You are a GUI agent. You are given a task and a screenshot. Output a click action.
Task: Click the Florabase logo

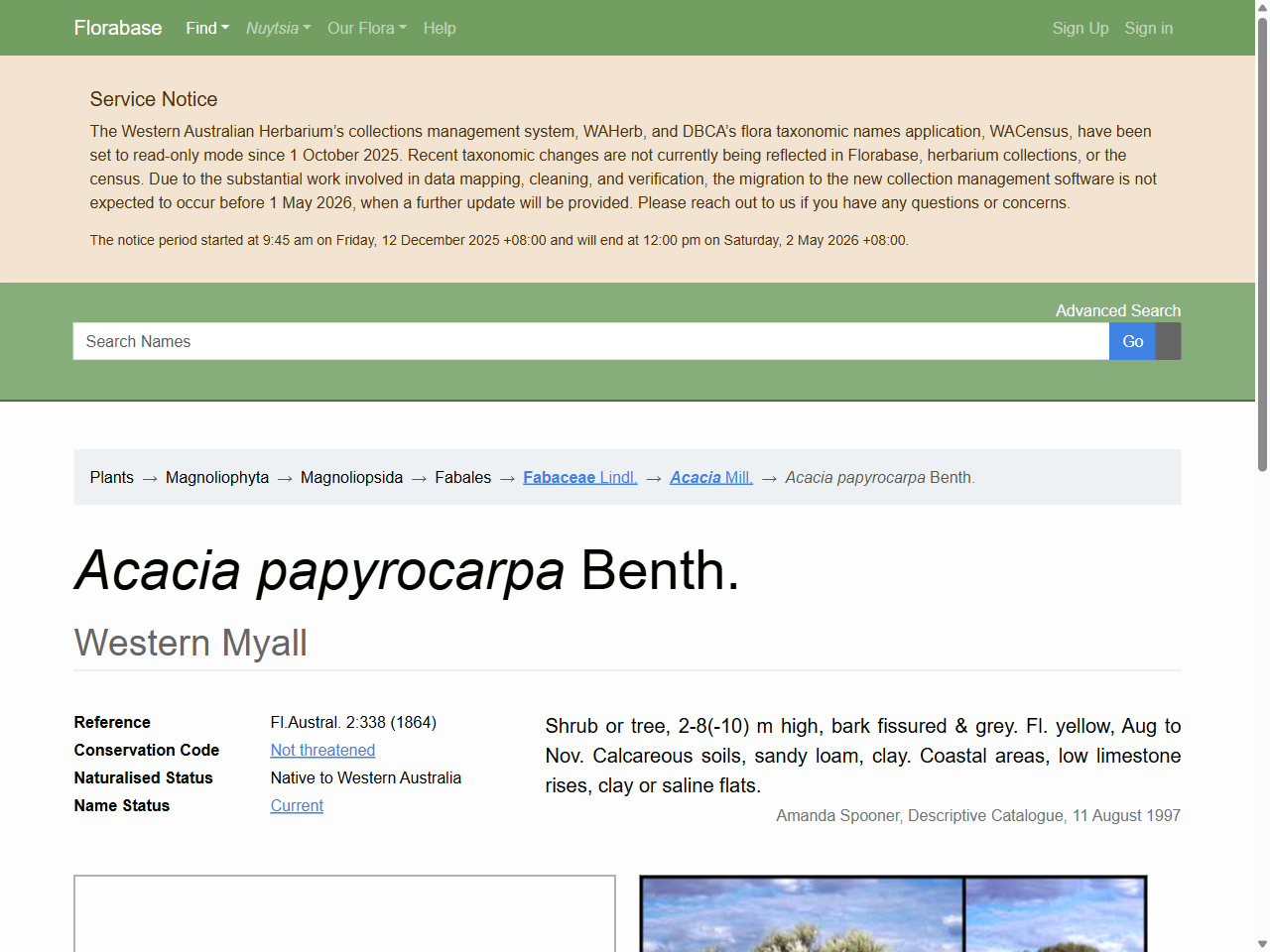(117, 28)
